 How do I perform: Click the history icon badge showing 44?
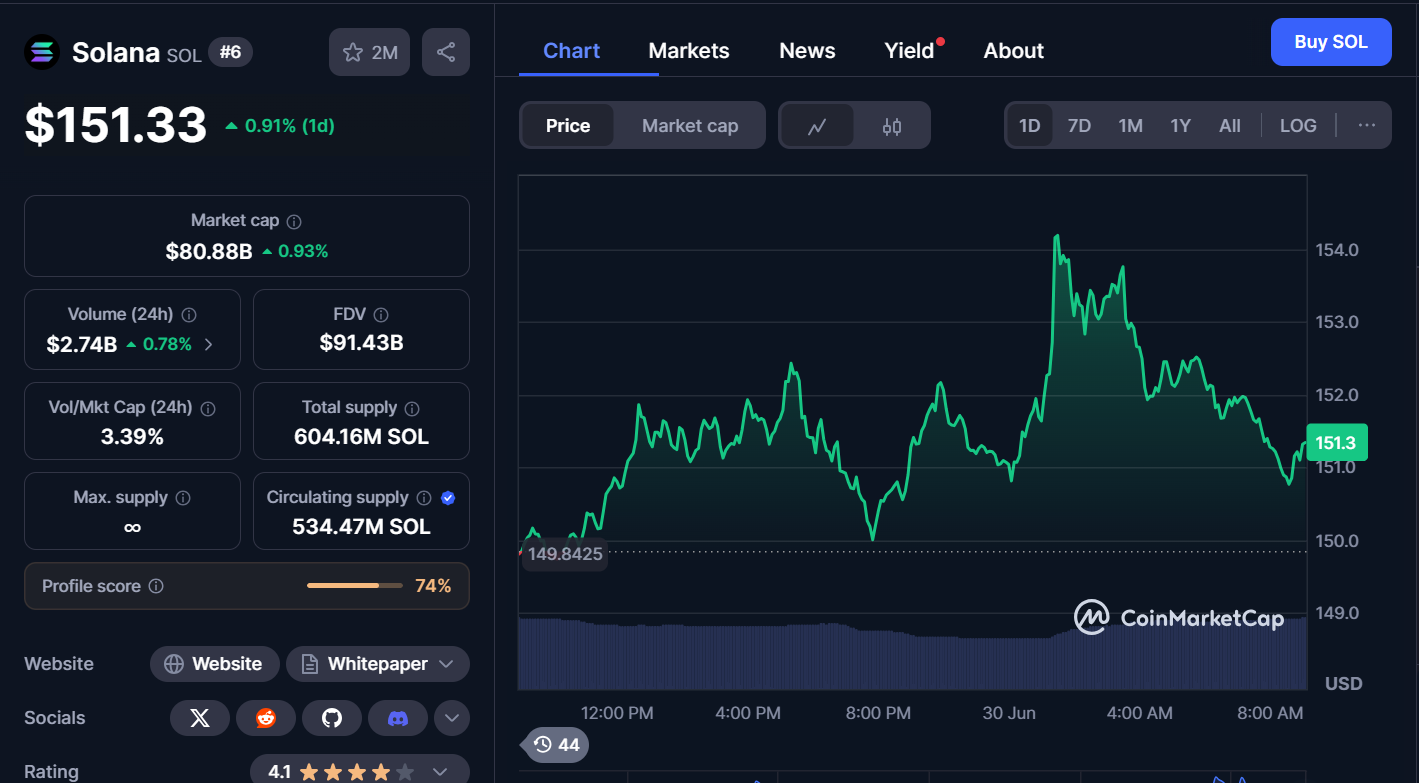click(556, 744)
